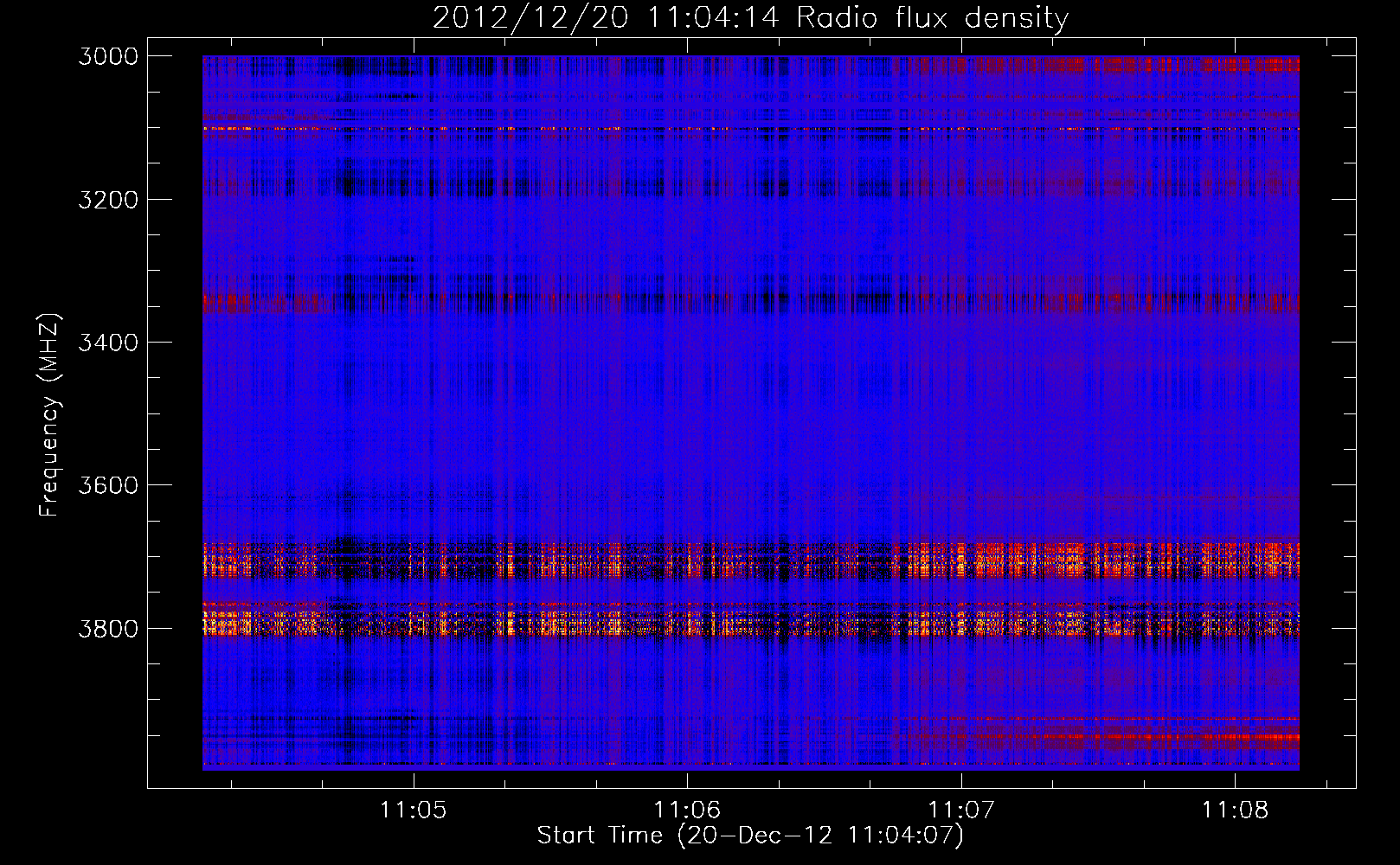This screenshot has width=1400, height=865.
Task: Click the '11:05' time axis label
Action: tap(414, 810)
